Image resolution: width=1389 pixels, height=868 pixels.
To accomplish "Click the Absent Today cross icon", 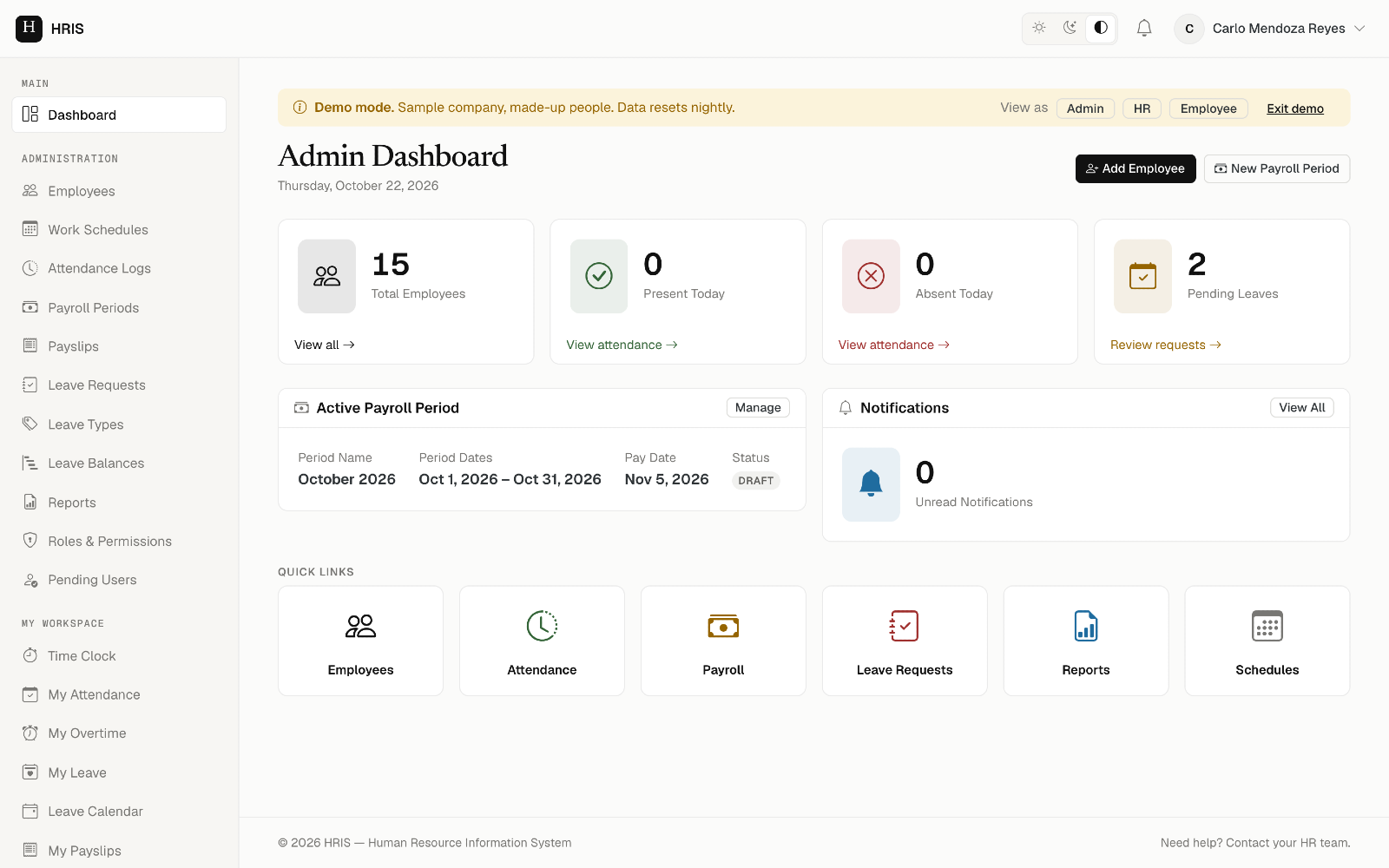I will 871,276.
